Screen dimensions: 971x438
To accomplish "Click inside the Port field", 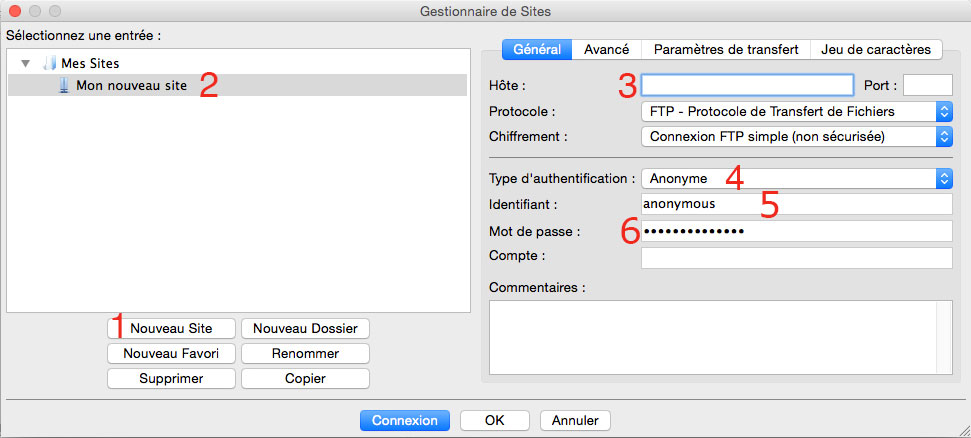I will 928,85.
